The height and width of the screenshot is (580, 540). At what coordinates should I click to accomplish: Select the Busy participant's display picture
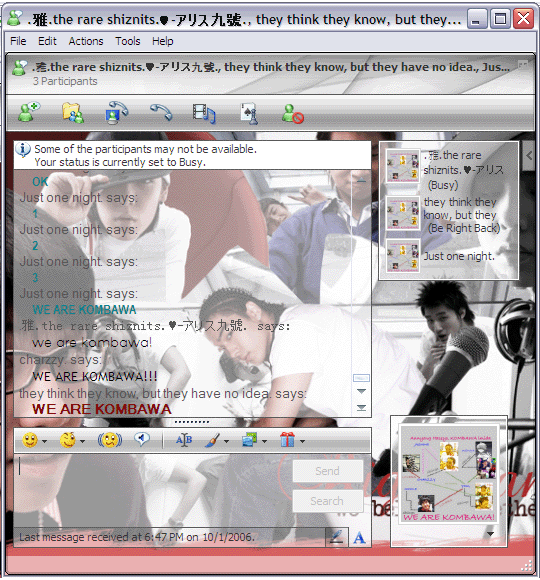(x=402, y=166)
